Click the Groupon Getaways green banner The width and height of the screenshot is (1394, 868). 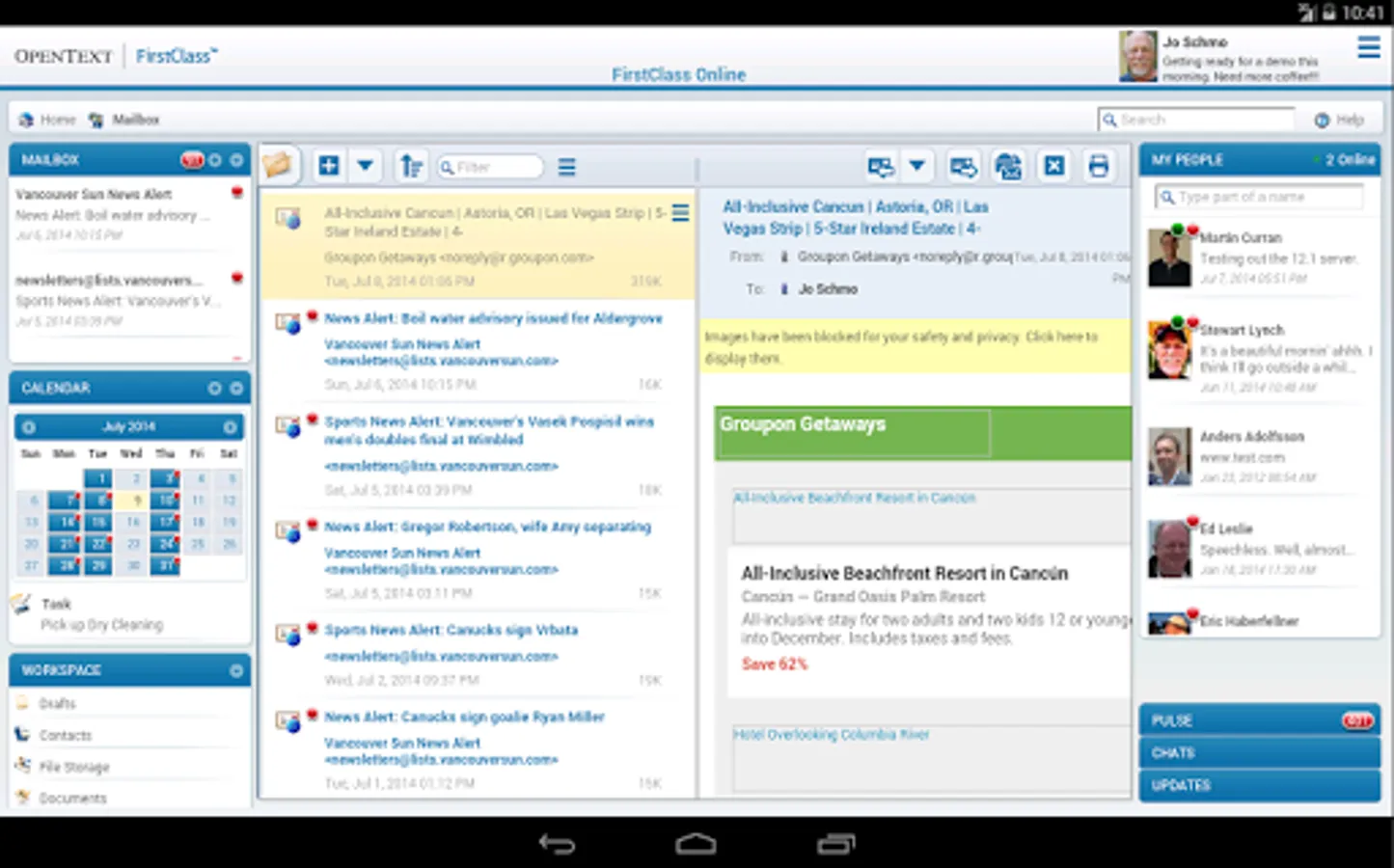(x=923, y=433)
